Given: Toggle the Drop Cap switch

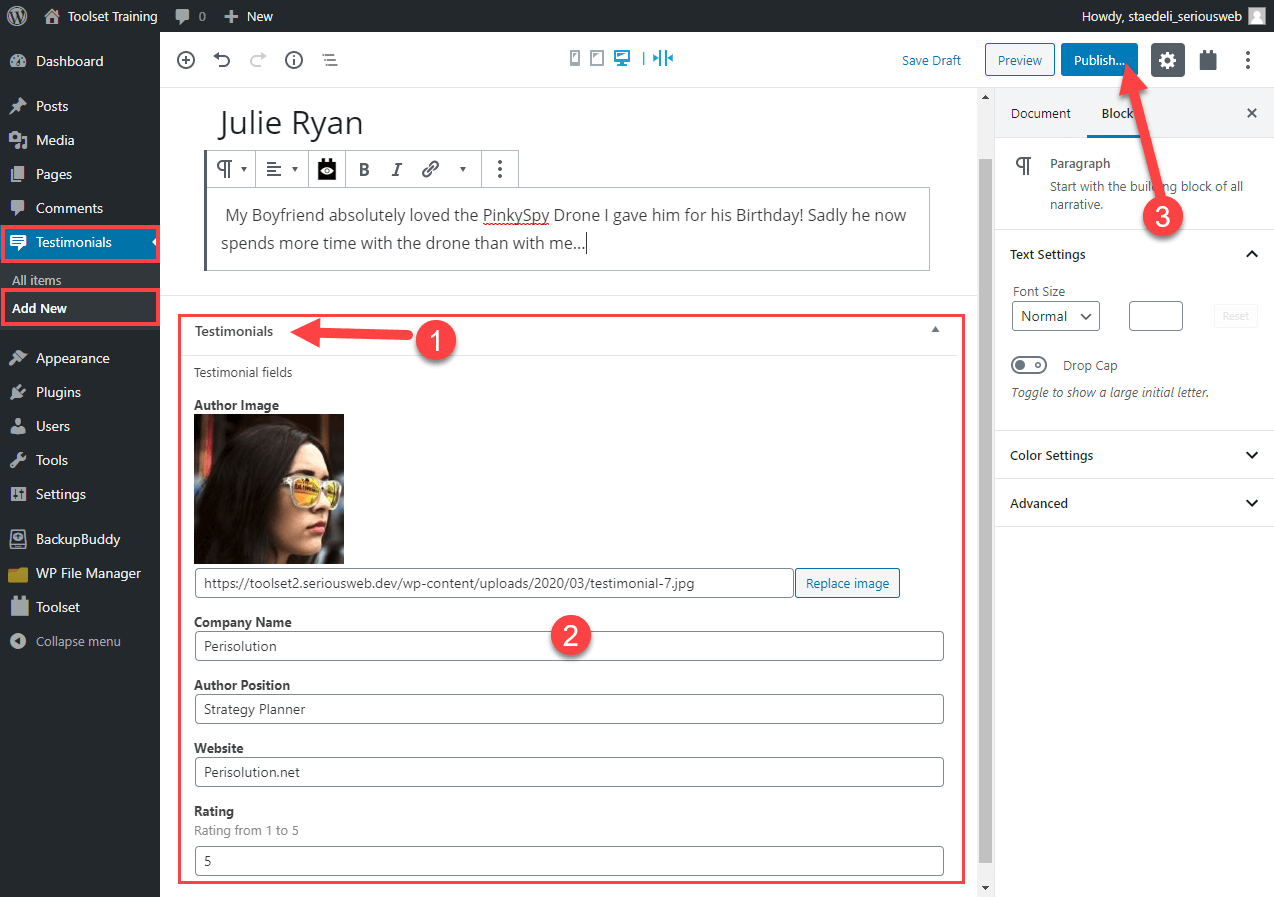Looking at the screenshot, I should [x=1029, y=366].
